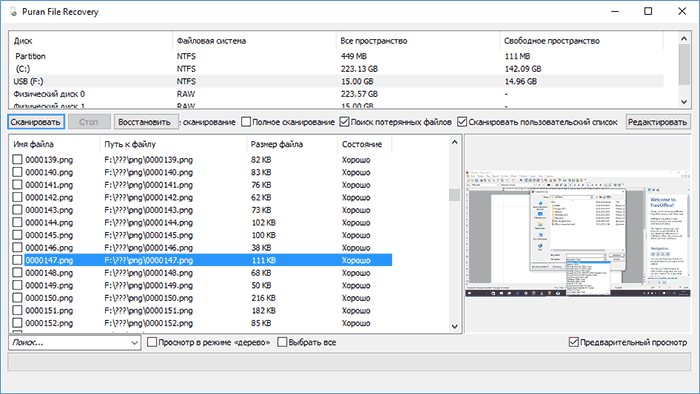Click drive list scroll up arrow

(x=684, y=39)
